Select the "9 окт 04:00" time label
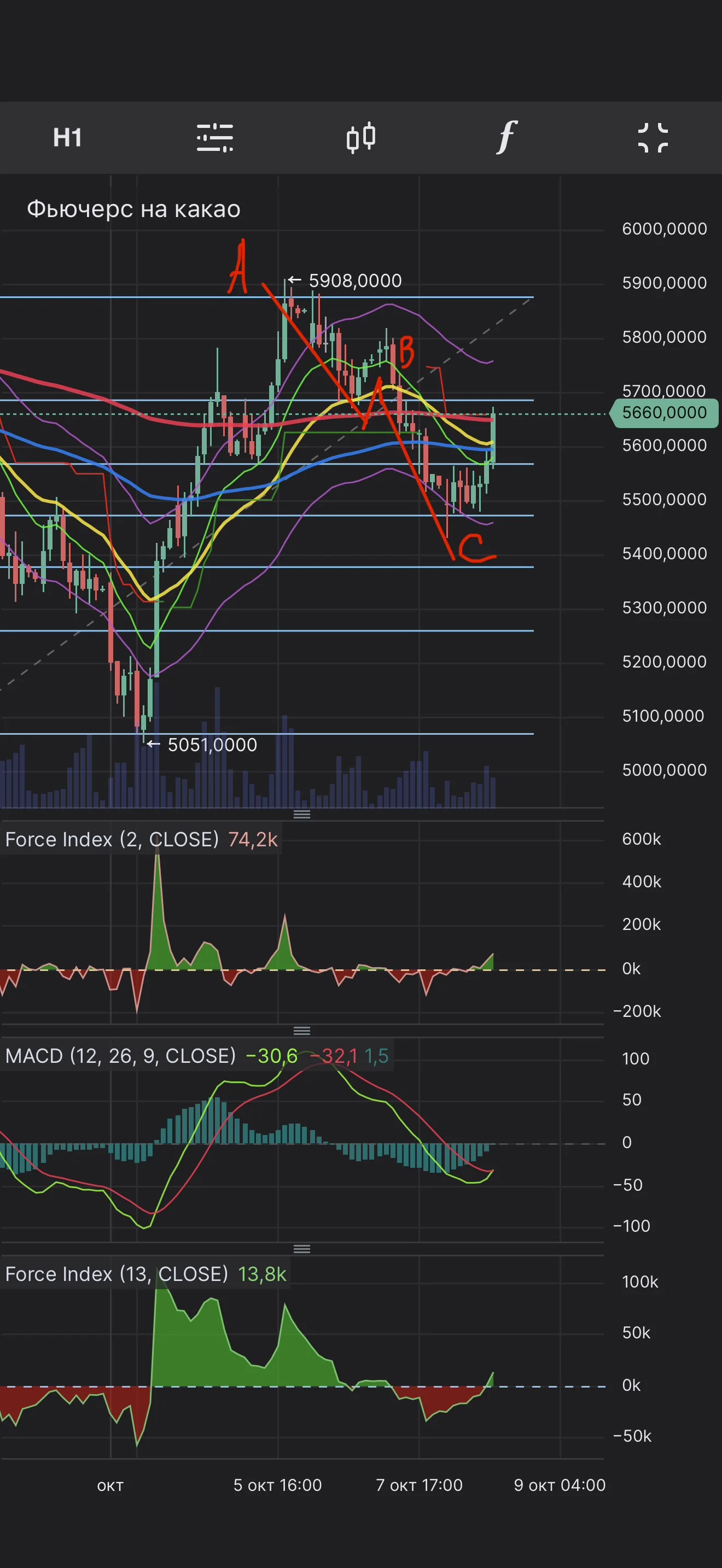This screenshot has height=1568, width=722. pyautogui.click(x=560, y=1485)
